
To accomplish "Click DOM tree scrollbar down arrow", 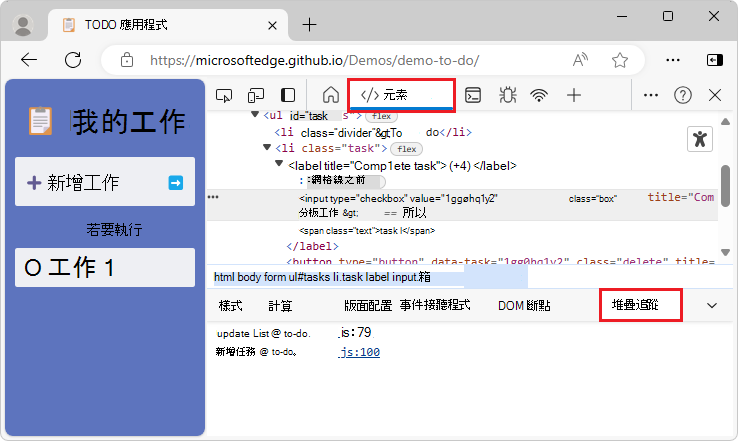I will (725, 252).
